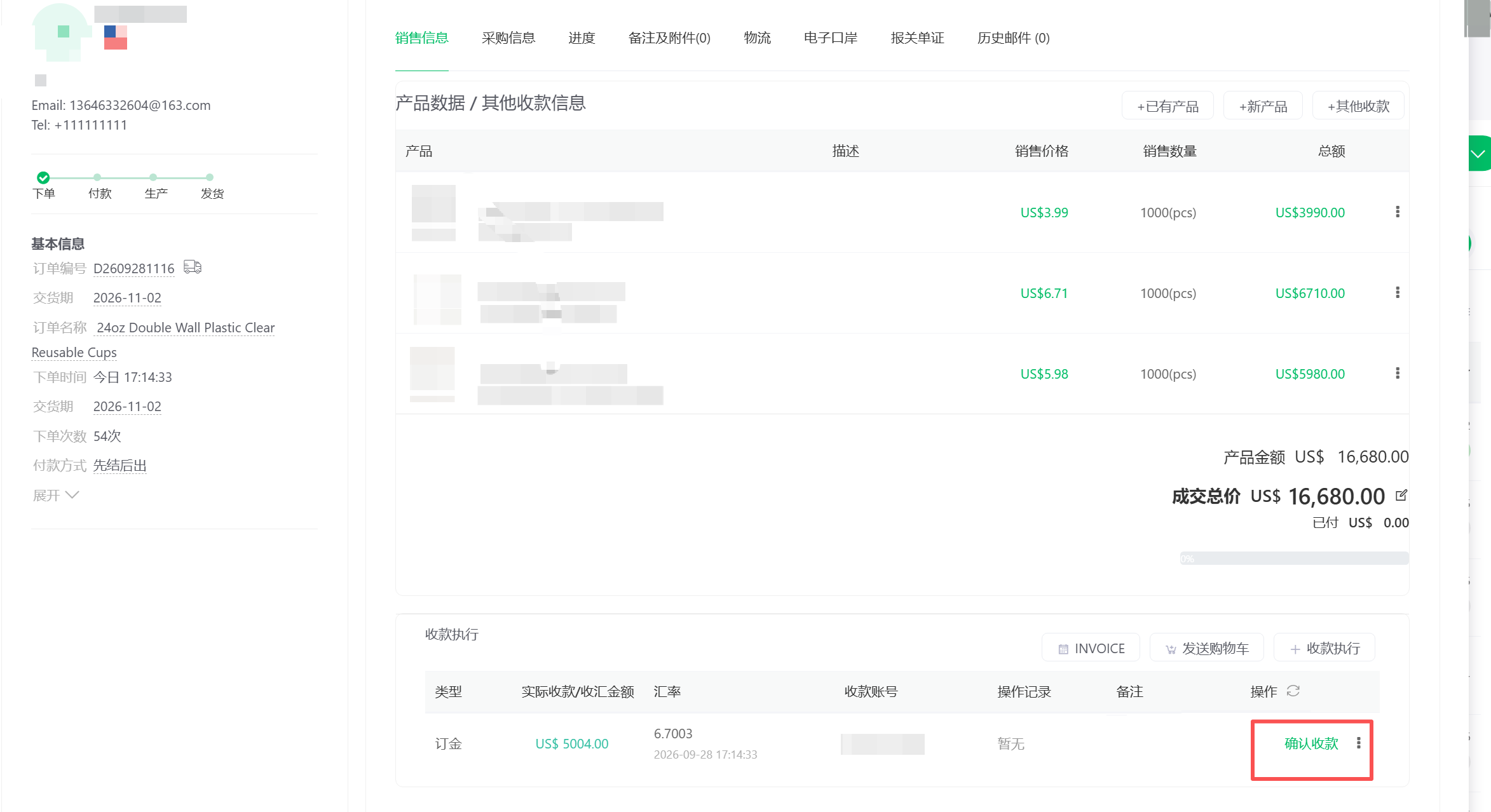Image resolution: width=1491 pixels, height=812 pixels.
Task: Open the 报关单证 tab
Action: [917, 38]
